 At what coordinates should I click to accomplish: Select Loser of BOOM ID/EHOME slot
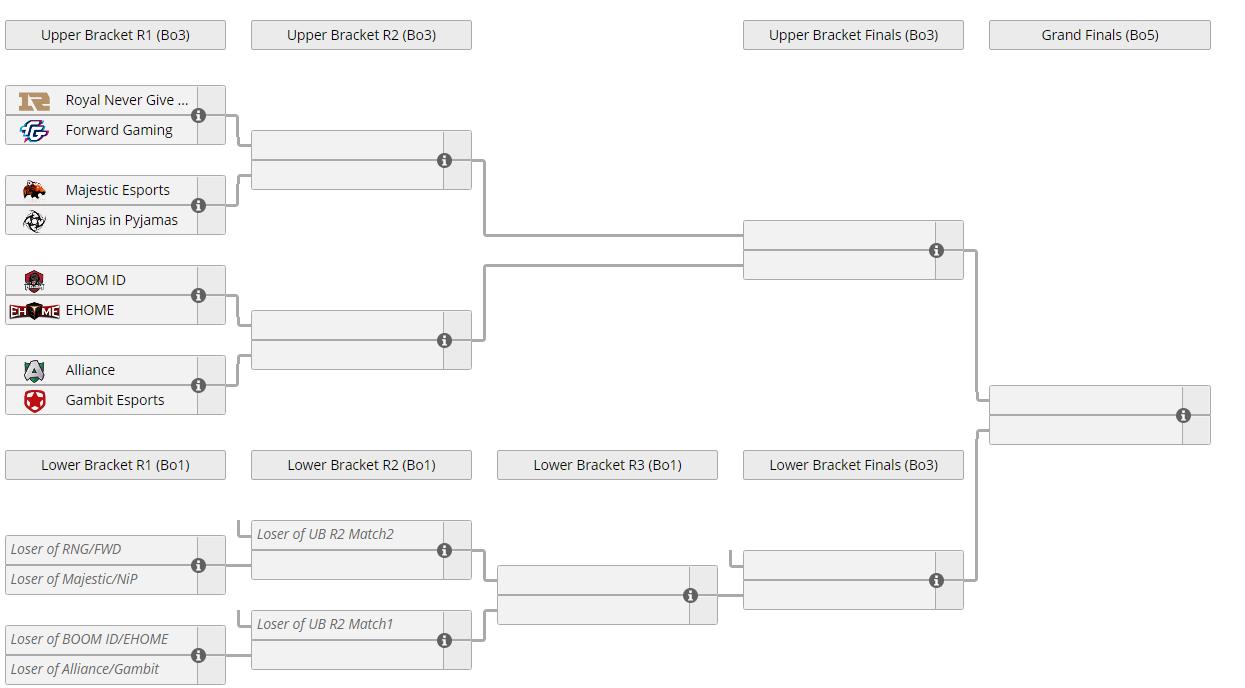(x=90, y=639)
